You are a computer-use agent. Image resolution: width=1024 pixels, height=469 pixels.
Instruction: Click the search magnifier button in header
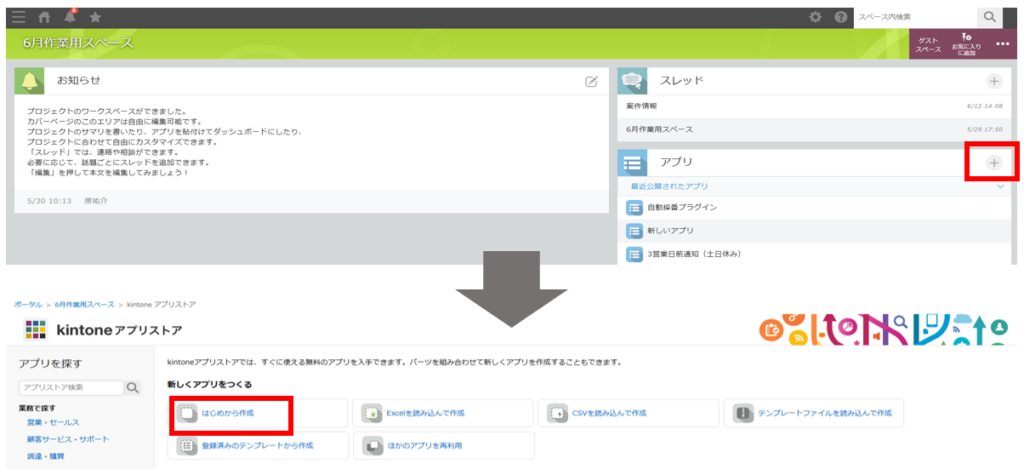[x=989, y=18]
